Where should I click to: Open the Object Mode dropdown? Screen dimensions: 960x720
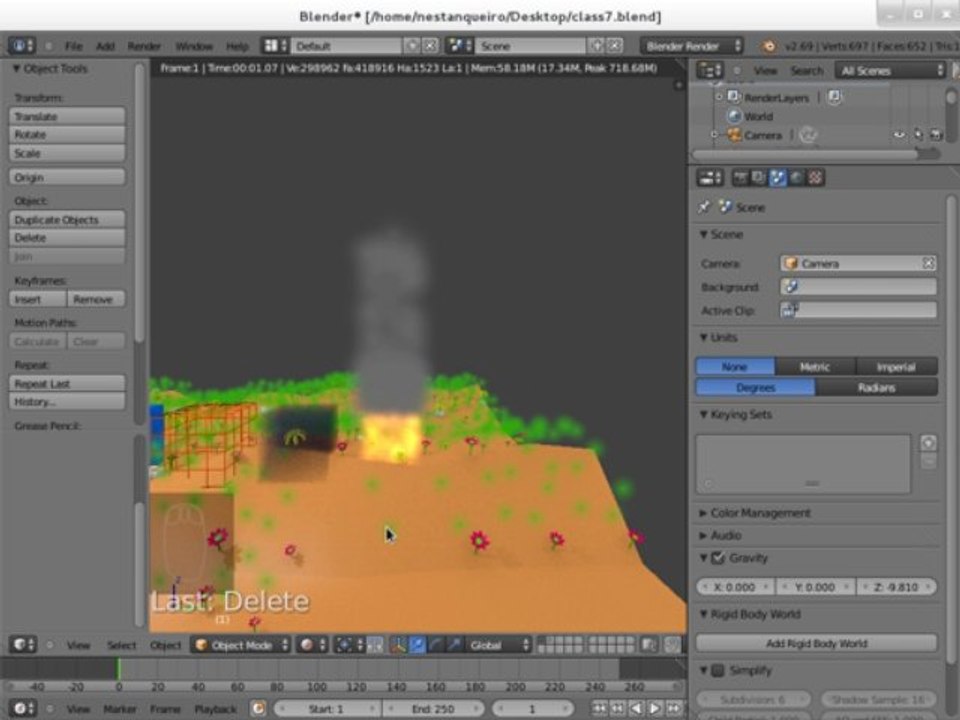pyautogui.click(x=241, y=645)
